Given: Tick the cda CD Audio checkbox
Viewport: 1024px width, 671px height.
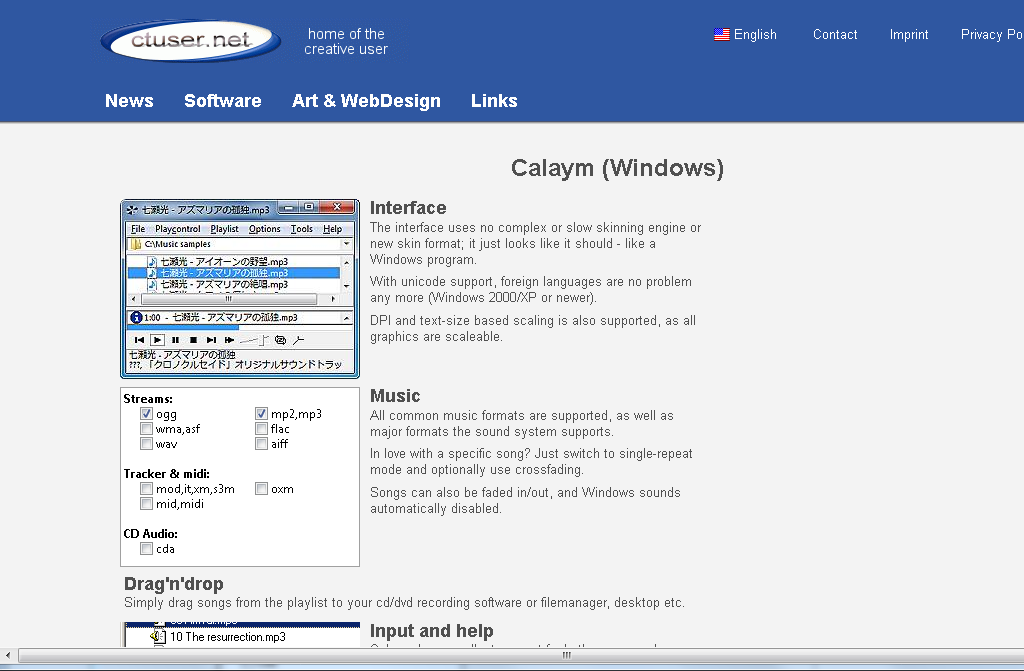Looking at the screenshot, I should 147,549.
